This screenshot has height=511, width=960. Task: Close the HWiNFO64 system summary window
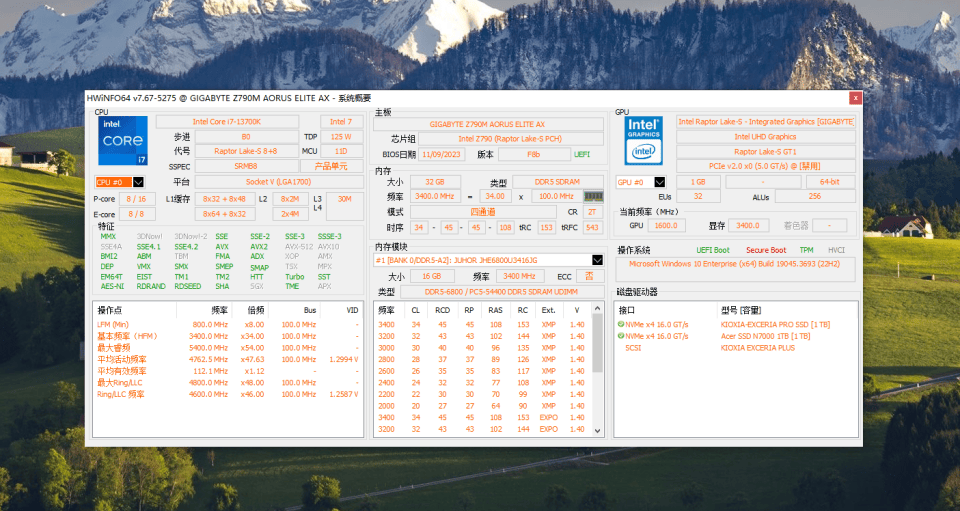[855, 98]
